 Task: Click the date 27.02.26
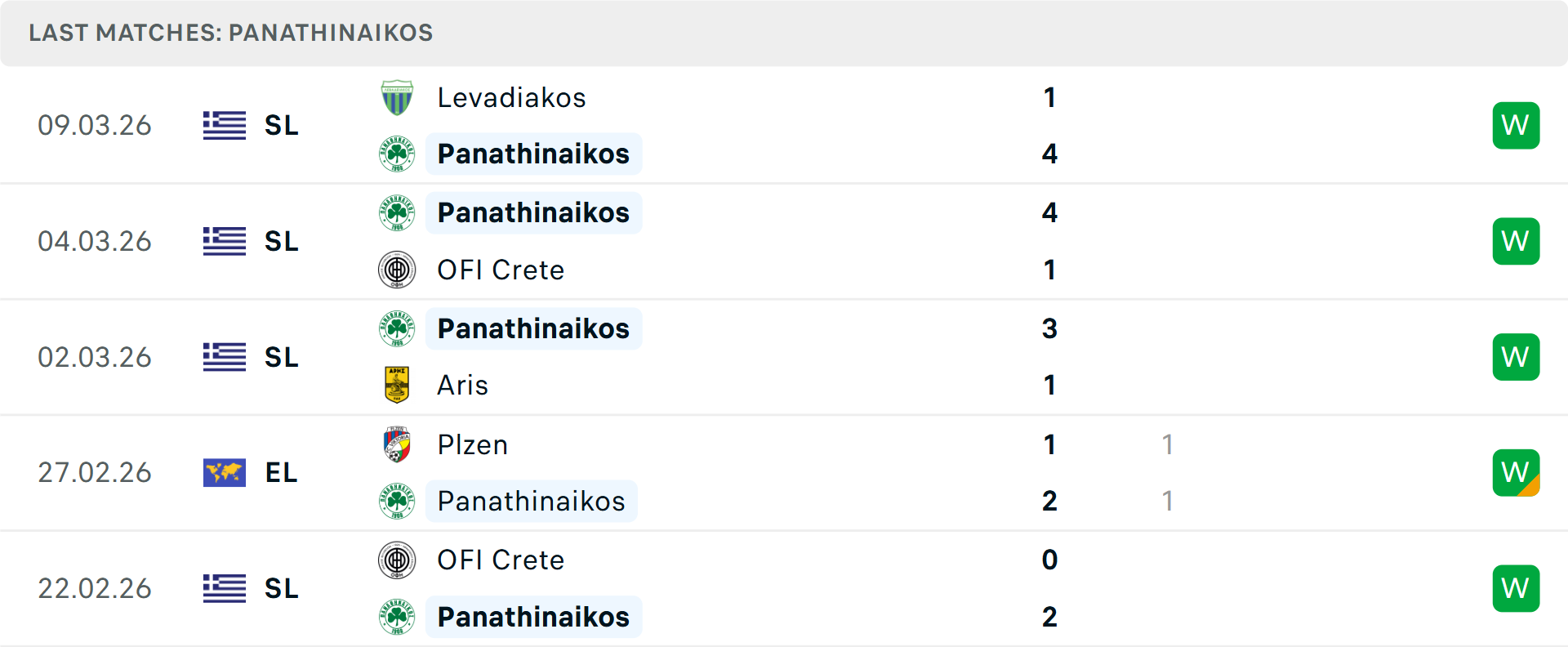95,472
